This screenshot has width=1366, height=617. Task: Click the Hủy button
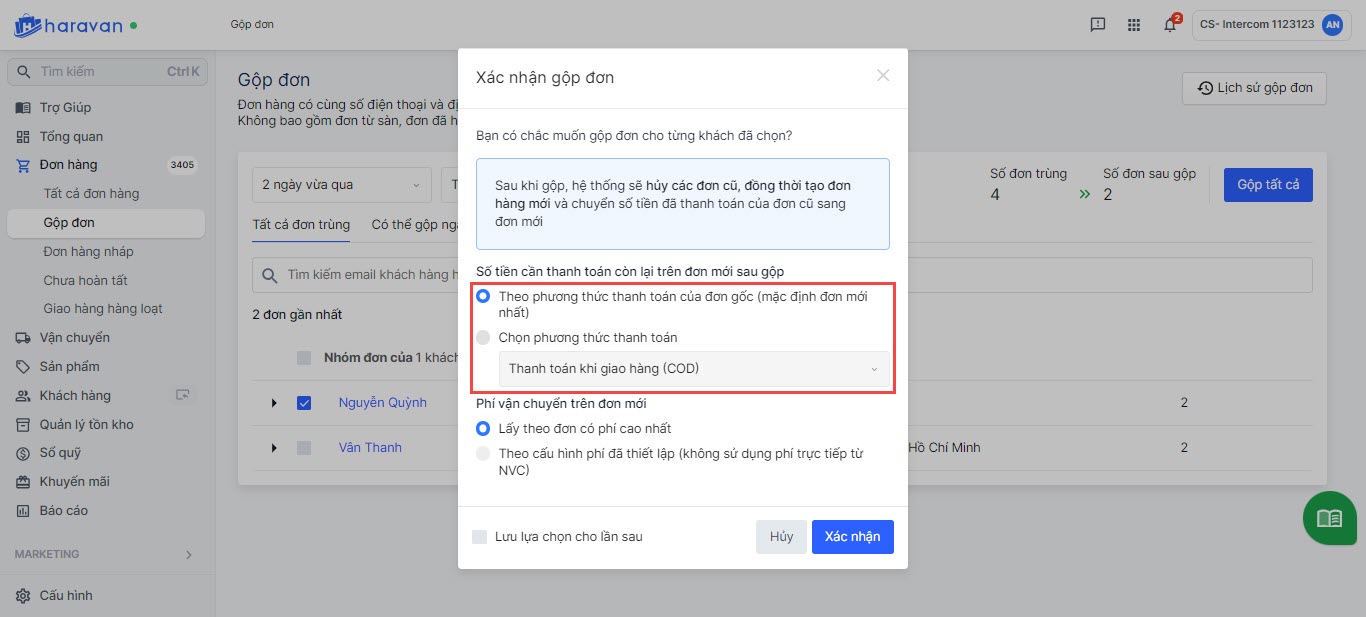[x=782, y=537]
